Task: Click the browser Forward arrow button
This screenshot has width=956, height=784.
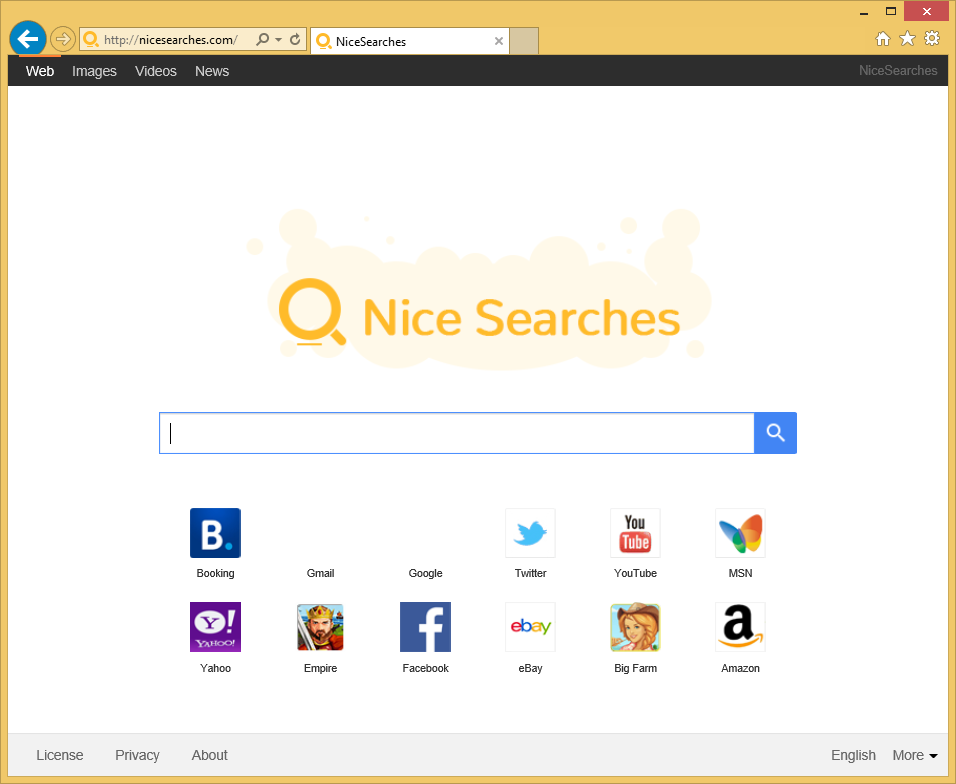Action: (62, 40)
